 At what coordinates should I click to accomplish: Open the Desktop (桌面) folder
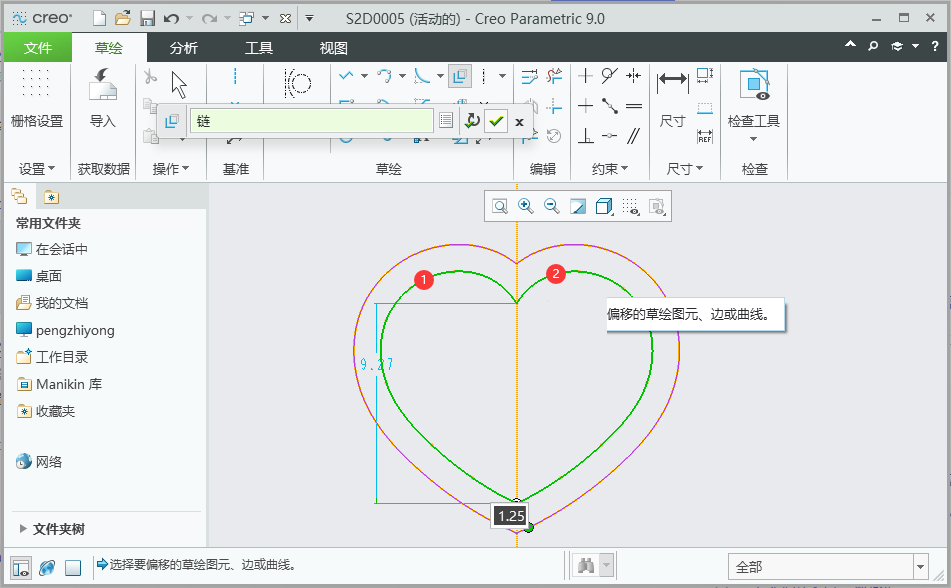[x=49, y=276]
